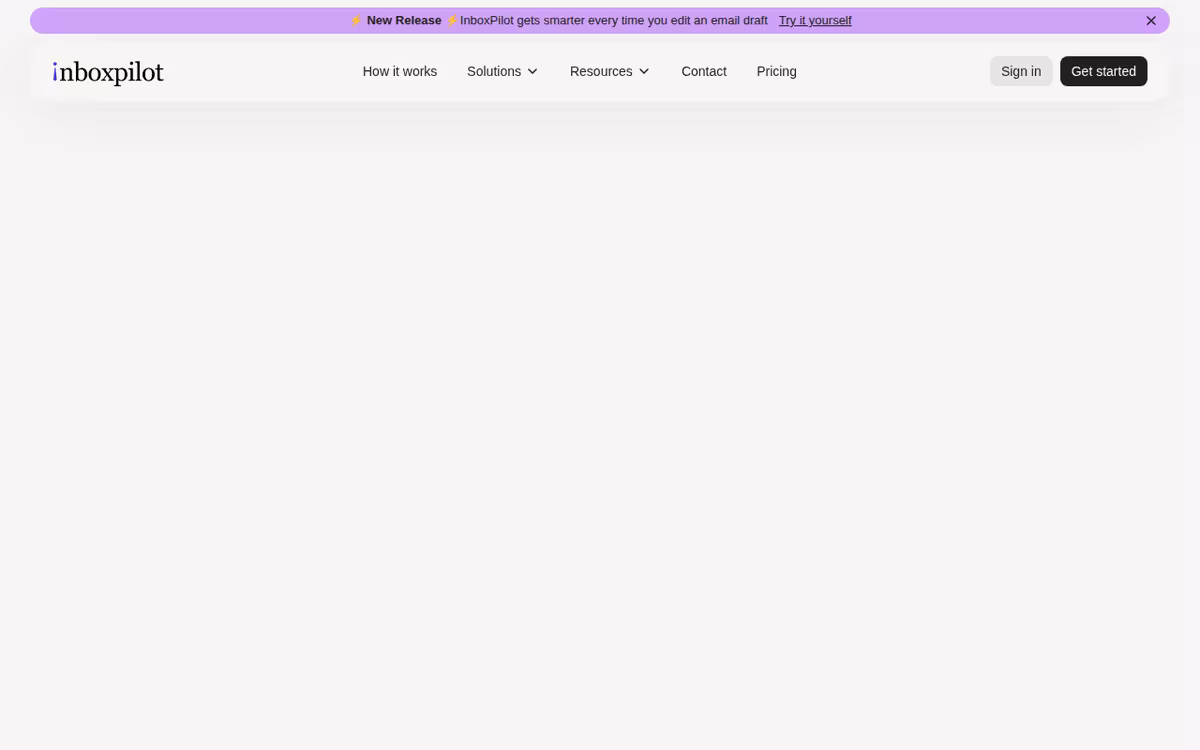Go to How it works
Screen dimensions: 1200x750
tap(400, 71)
